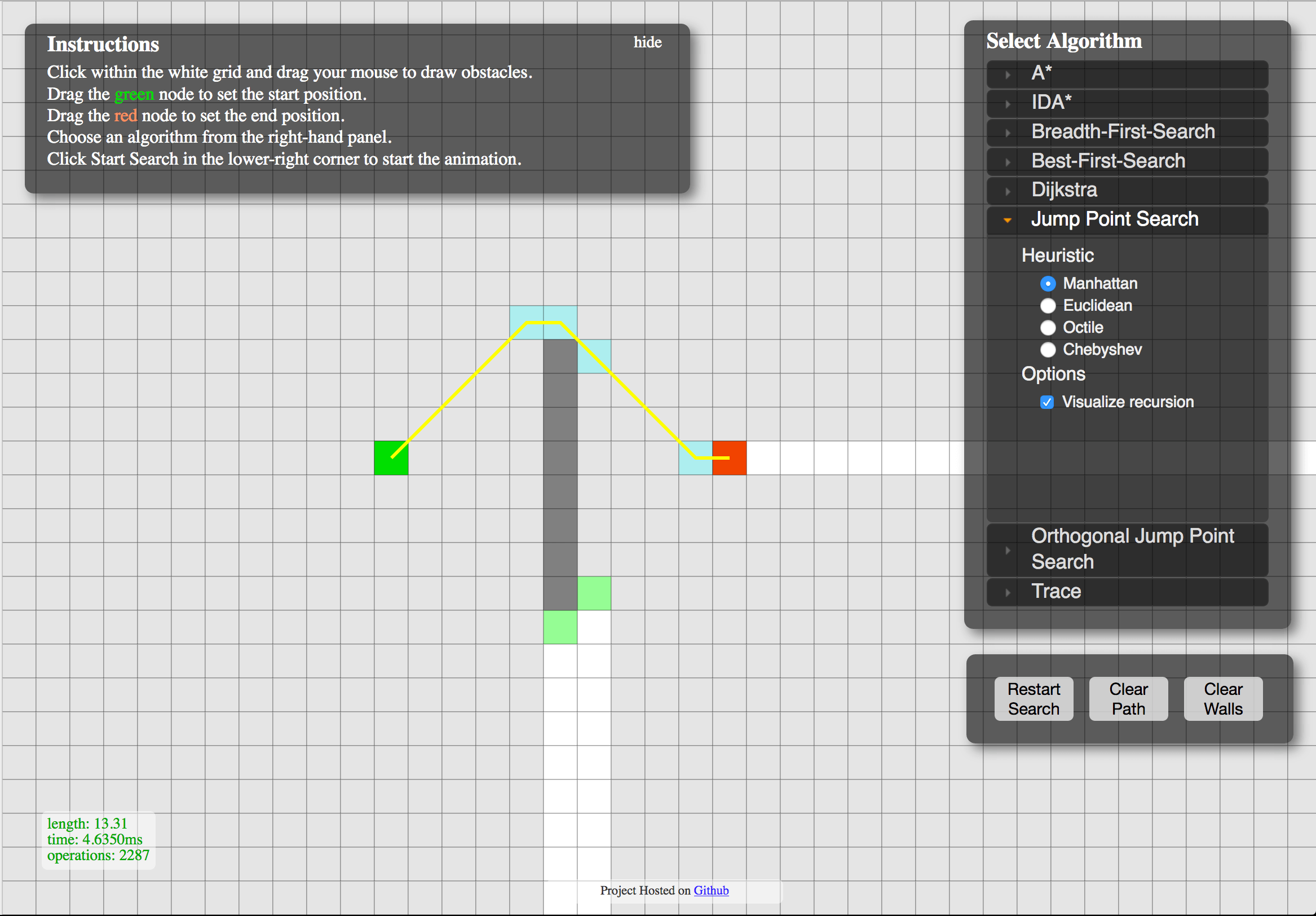The height and width of the screenshot is (916, 1316).
Task: Hide the Instructions panel
Action: tap(647, 42)
